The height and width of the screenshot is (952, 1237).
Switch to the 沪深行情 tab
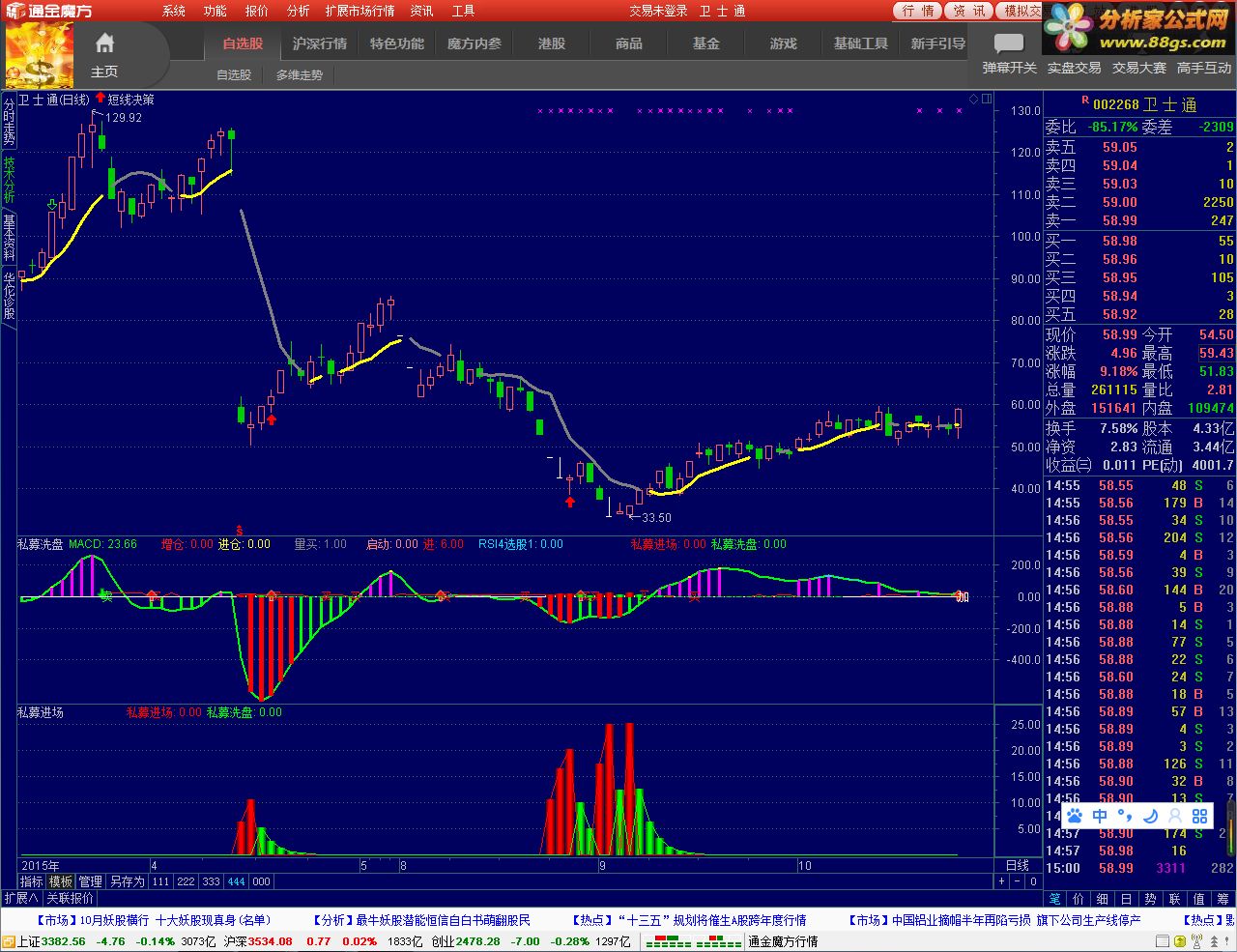tap(320, 43)
